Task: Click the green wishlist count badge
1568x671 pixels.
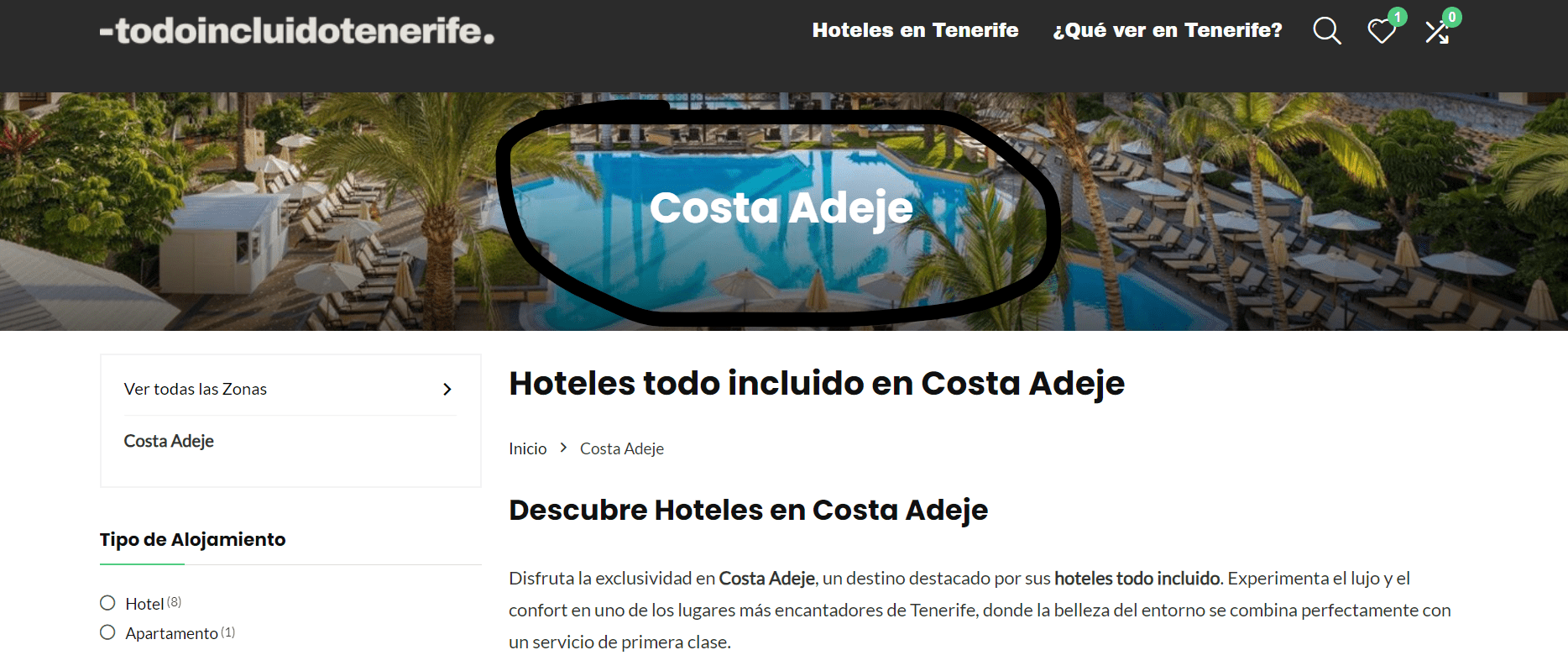Action: point(1398,17)
